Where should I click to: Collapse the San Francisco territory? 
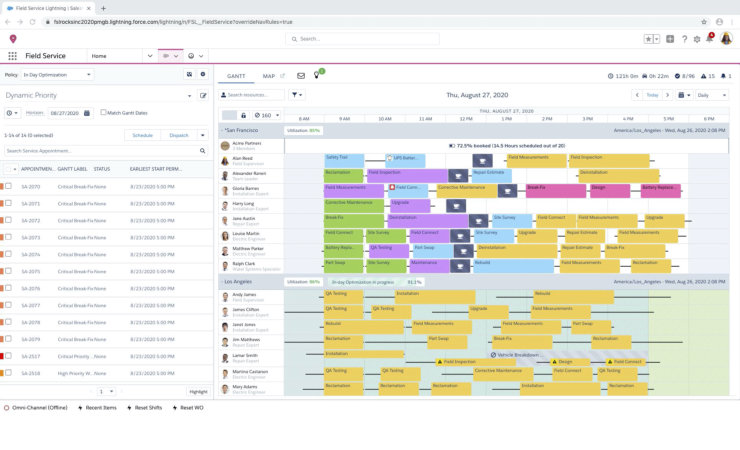222,130
